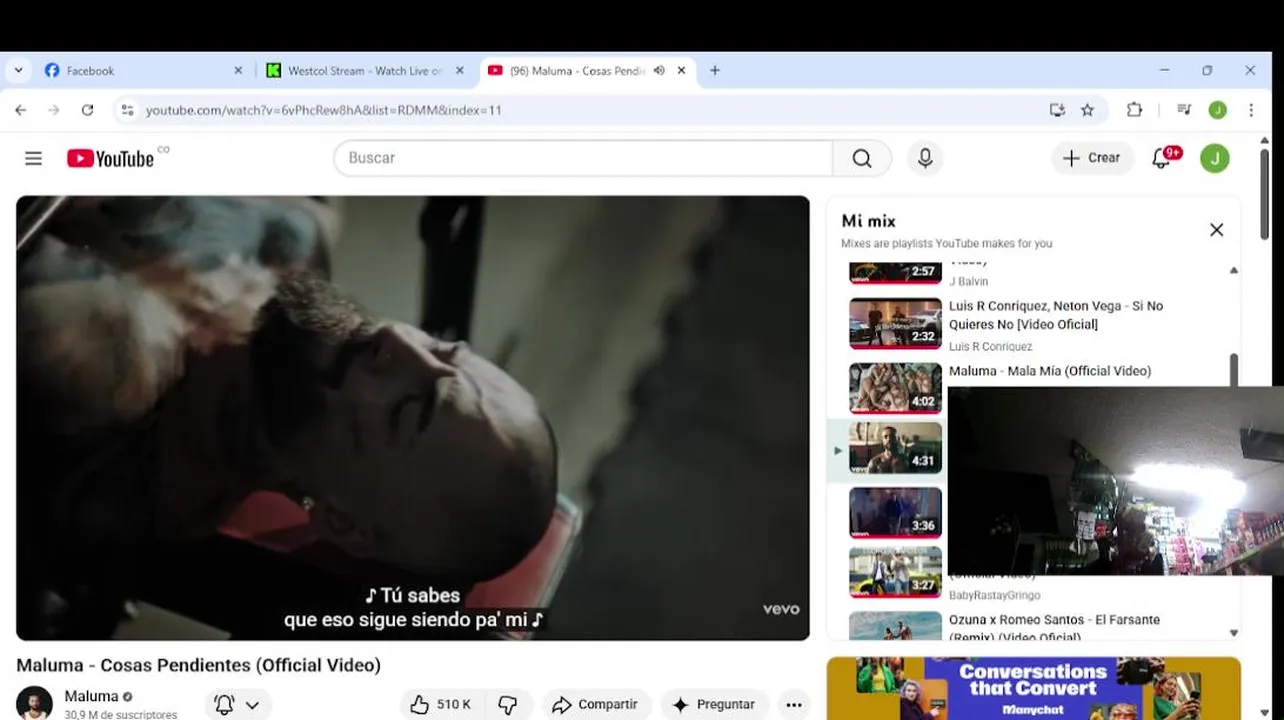The height and width of the screenshot is (720, 1284).
Task: Reload the current page
Action: click(87, 110)
